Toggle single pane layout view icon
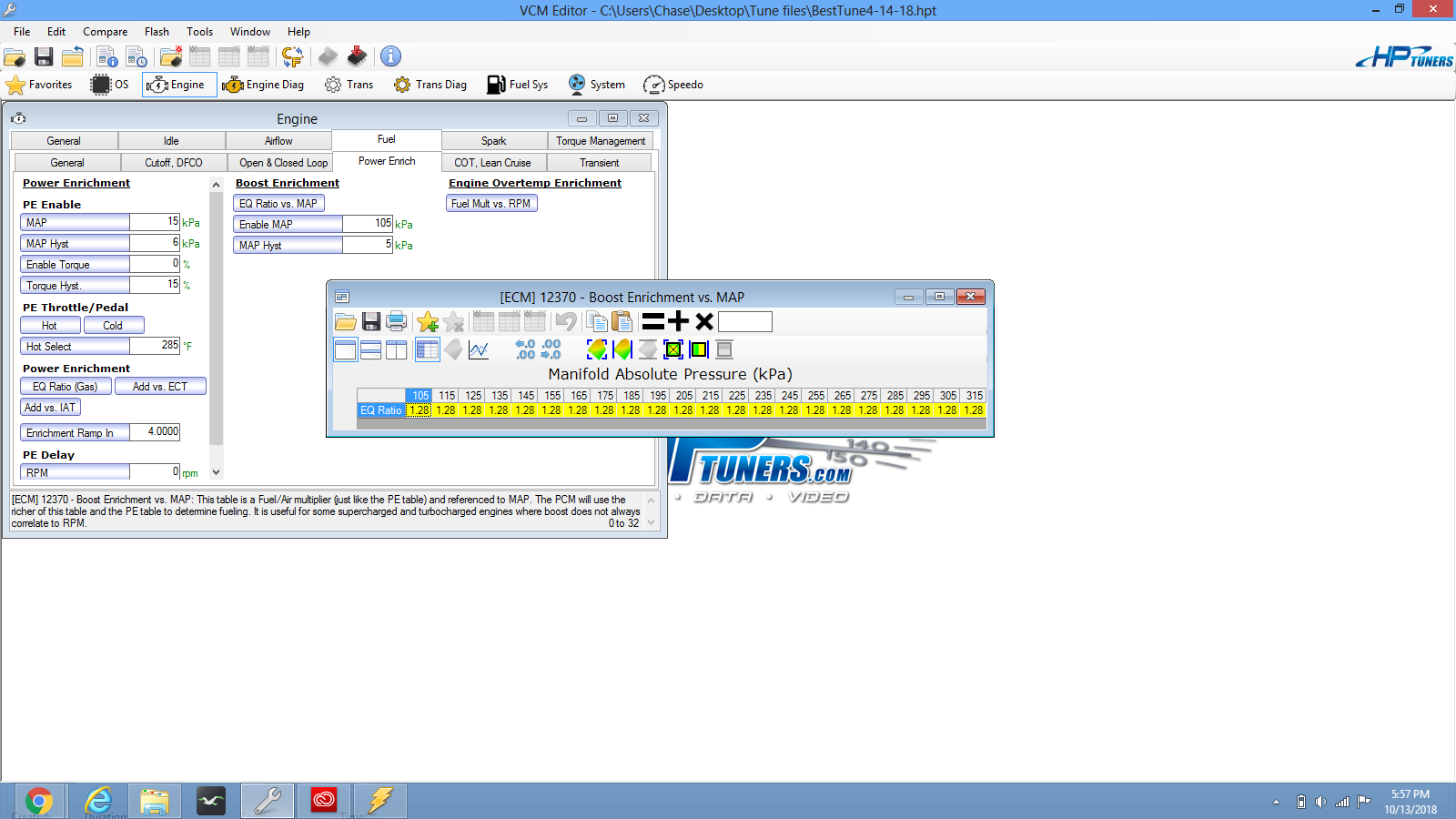The image size is (1456, 819). click(x=345, y=349)
